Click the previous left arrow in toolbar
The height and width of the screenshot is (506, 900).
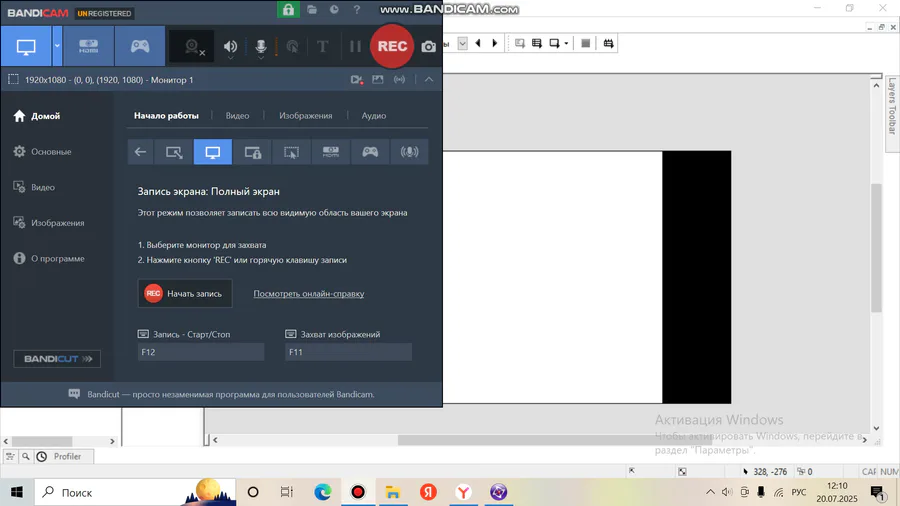[478, 43]
